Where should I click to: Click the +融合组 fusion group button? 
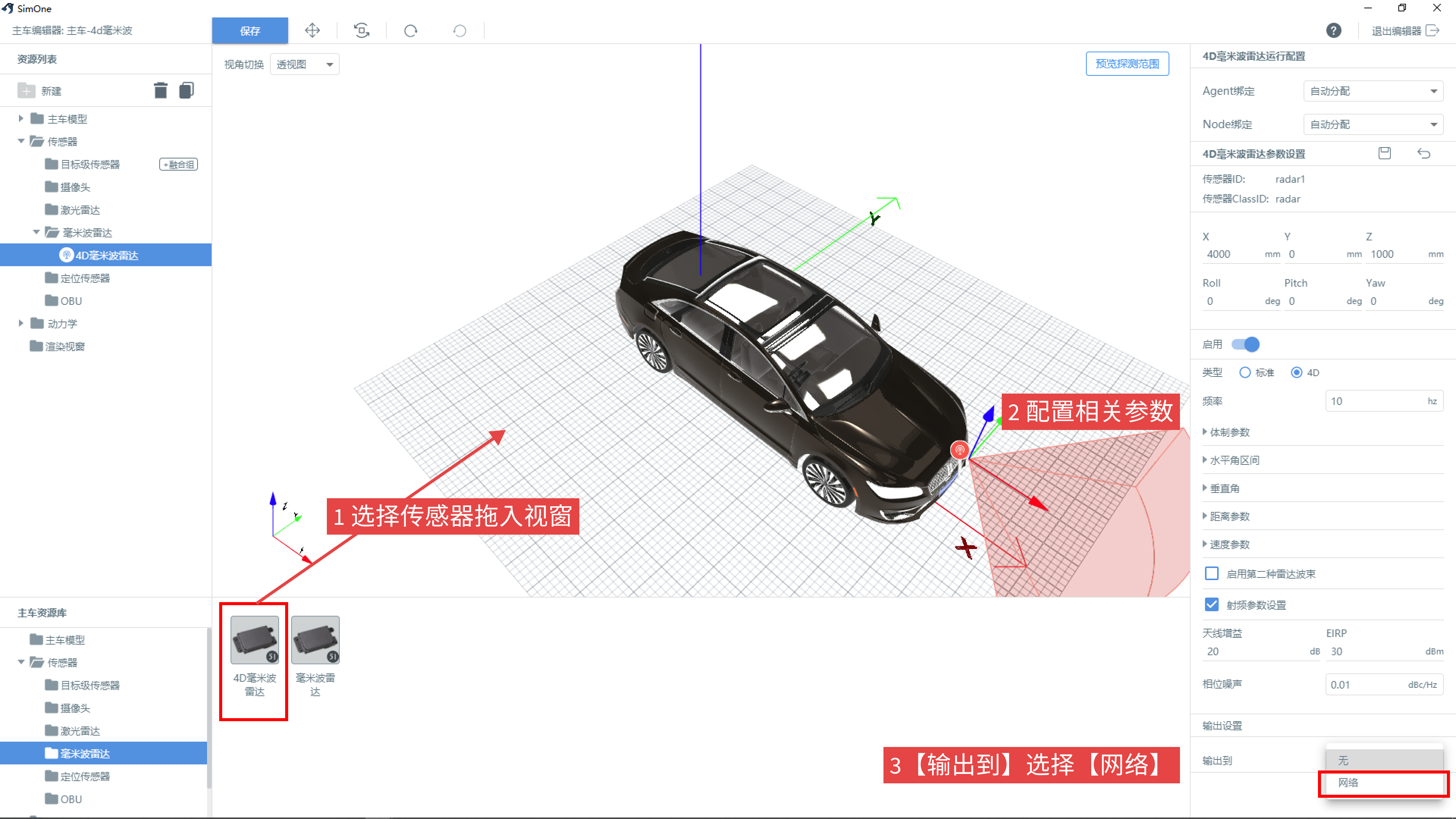point(179,165)
